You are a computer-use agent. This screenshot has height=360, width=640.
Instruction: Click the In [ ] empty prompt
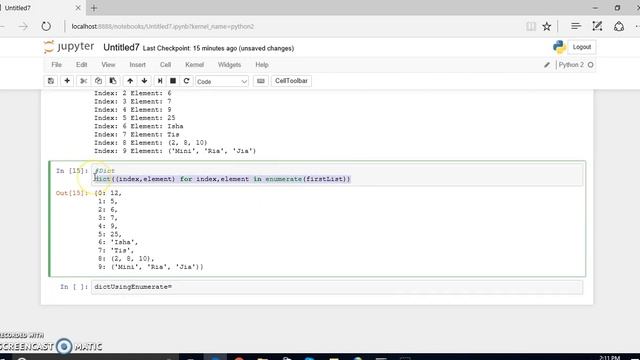74,287
